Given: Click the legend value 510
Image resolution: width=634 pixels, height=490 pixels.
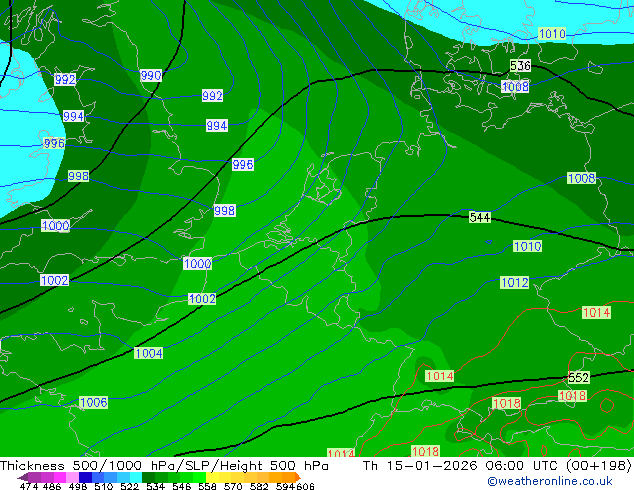Looking at the screenshot, I should click(104, 486).
